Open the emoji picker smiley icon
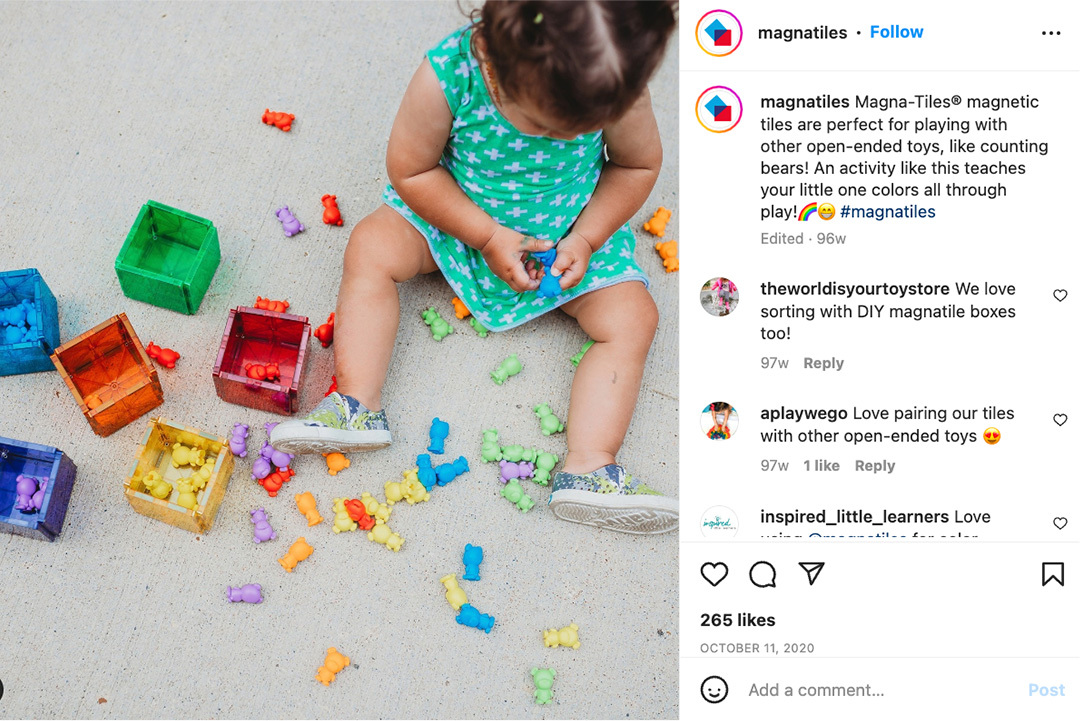The width and height of the screenshot is (1080, 721). point(714,689)
